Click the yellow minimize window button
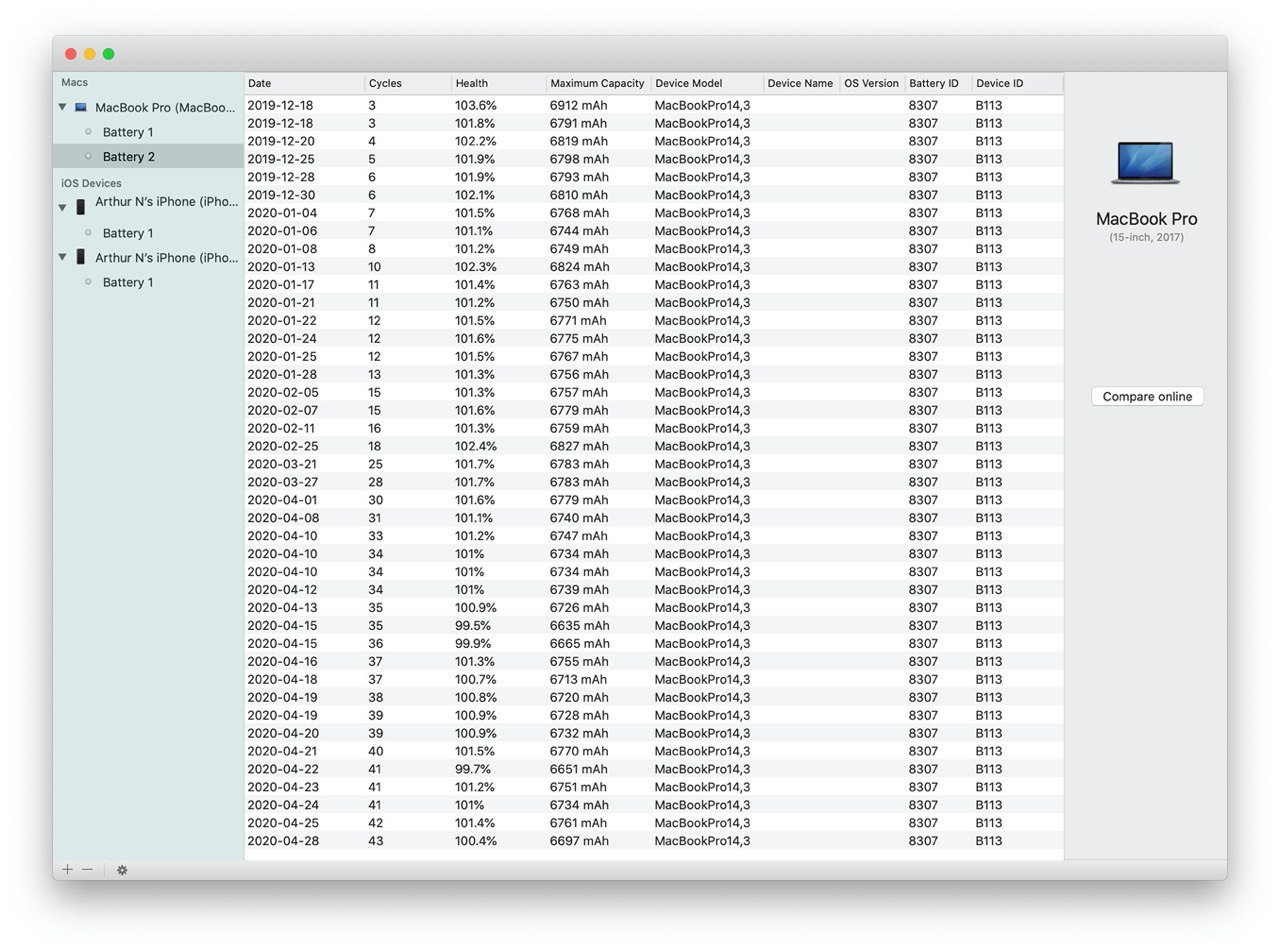The width and height of the screenshot is (1280, 950). coord(90,54)
